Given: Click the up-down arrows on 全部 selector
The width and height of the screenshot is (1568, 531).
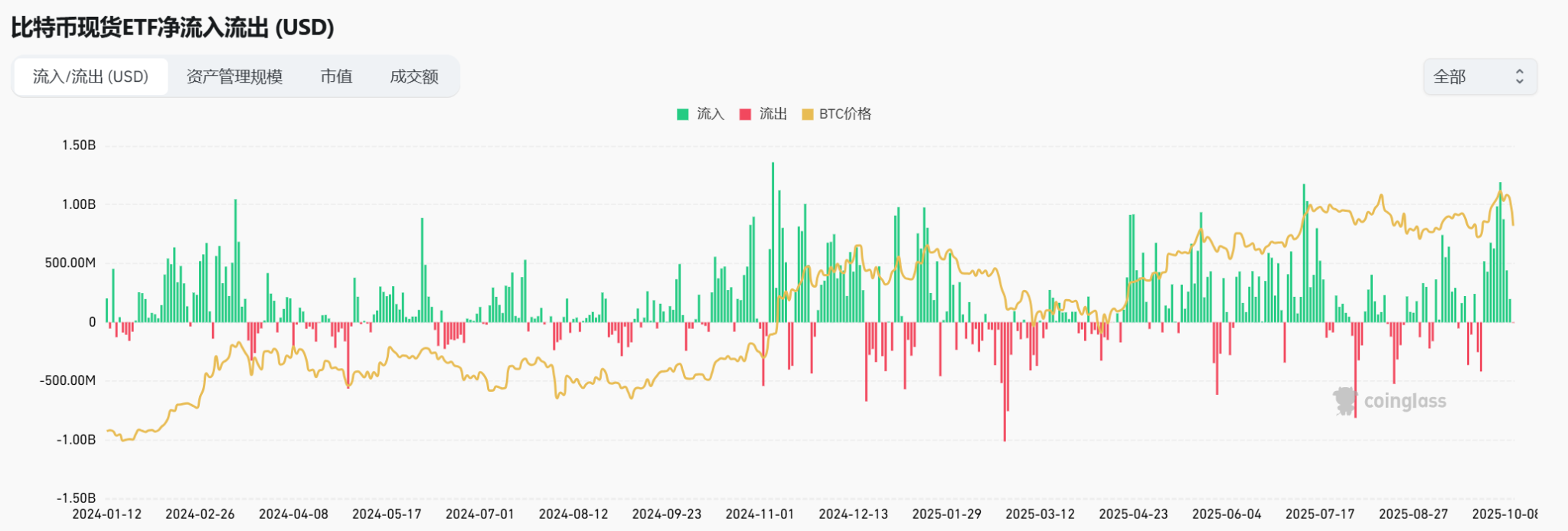Looking at the screenshot, I should 1520,77.
